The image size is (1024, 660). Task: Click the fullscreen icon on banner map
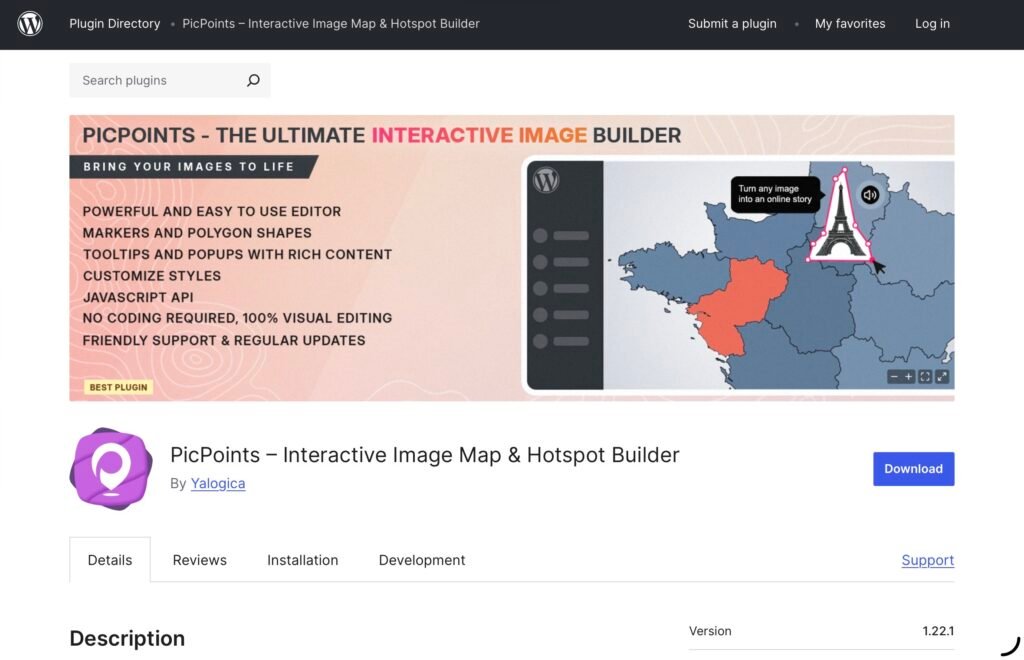click(x=925, y=377)
